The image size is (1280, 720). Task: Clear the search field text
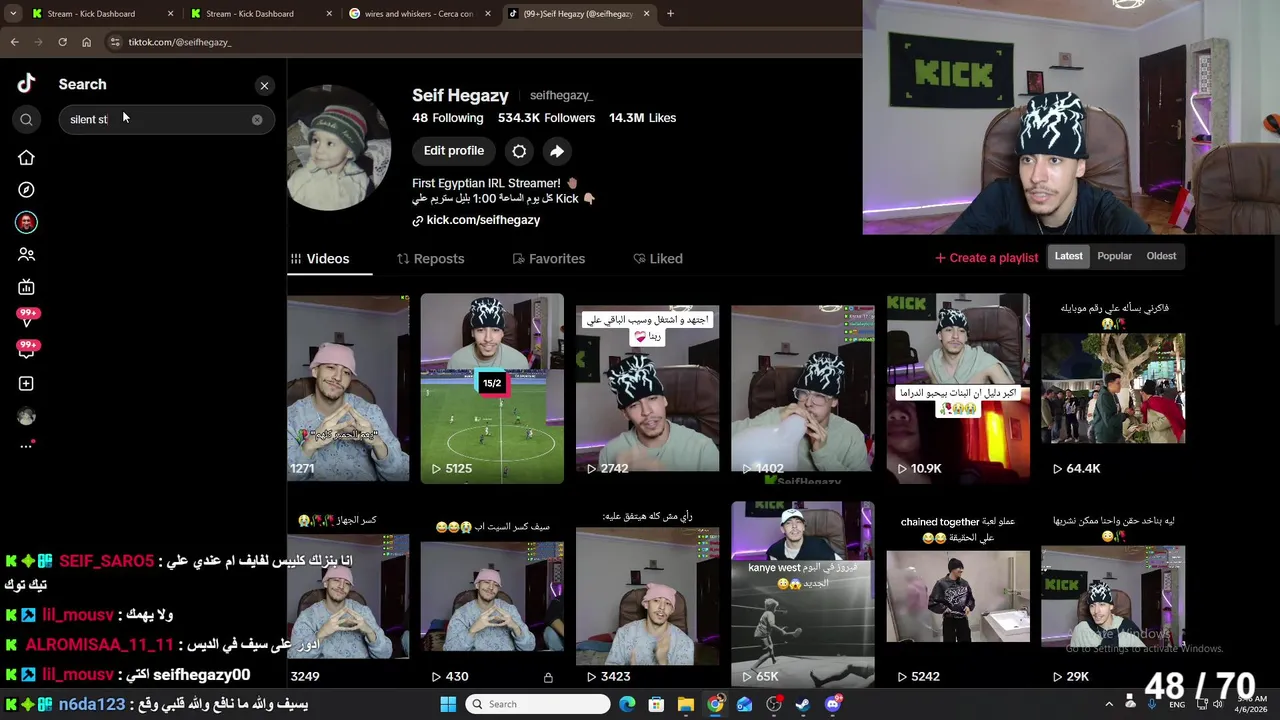[x=257, y=120]
